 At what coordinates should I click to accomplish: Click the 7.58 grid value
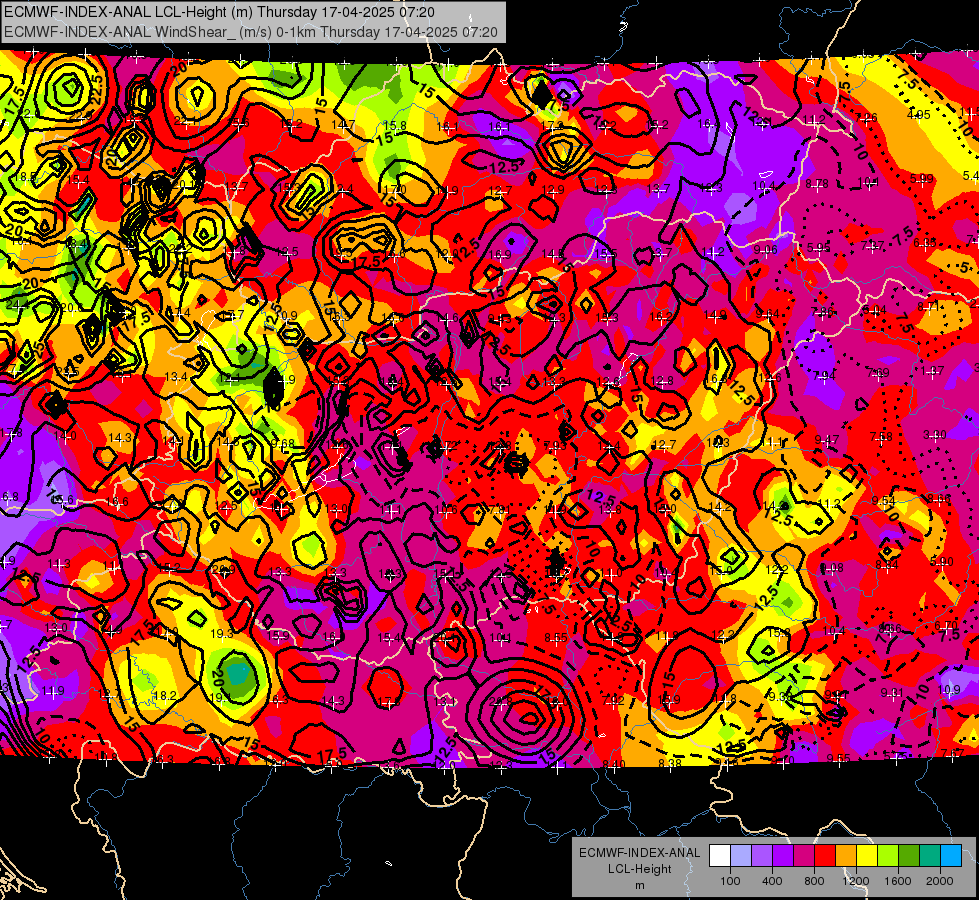point(881,437)
